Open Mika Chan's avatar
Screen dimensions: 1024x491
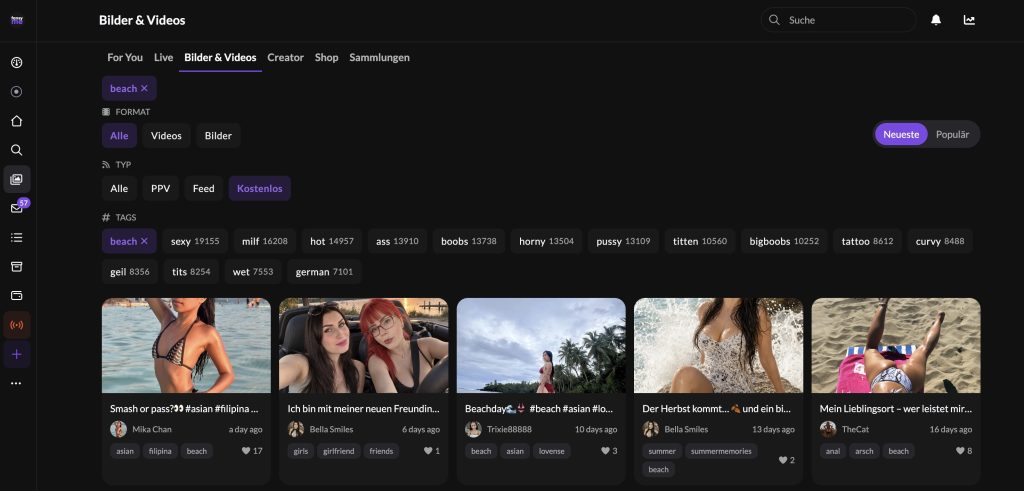[x=118, y=429]
